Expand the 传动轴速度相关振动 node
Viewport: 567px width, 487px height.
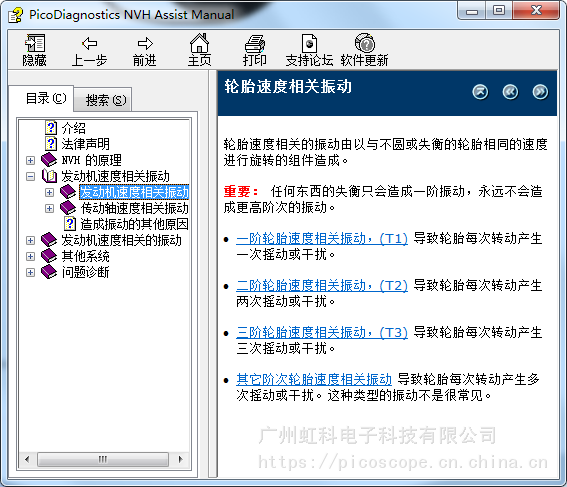(50, 209)
